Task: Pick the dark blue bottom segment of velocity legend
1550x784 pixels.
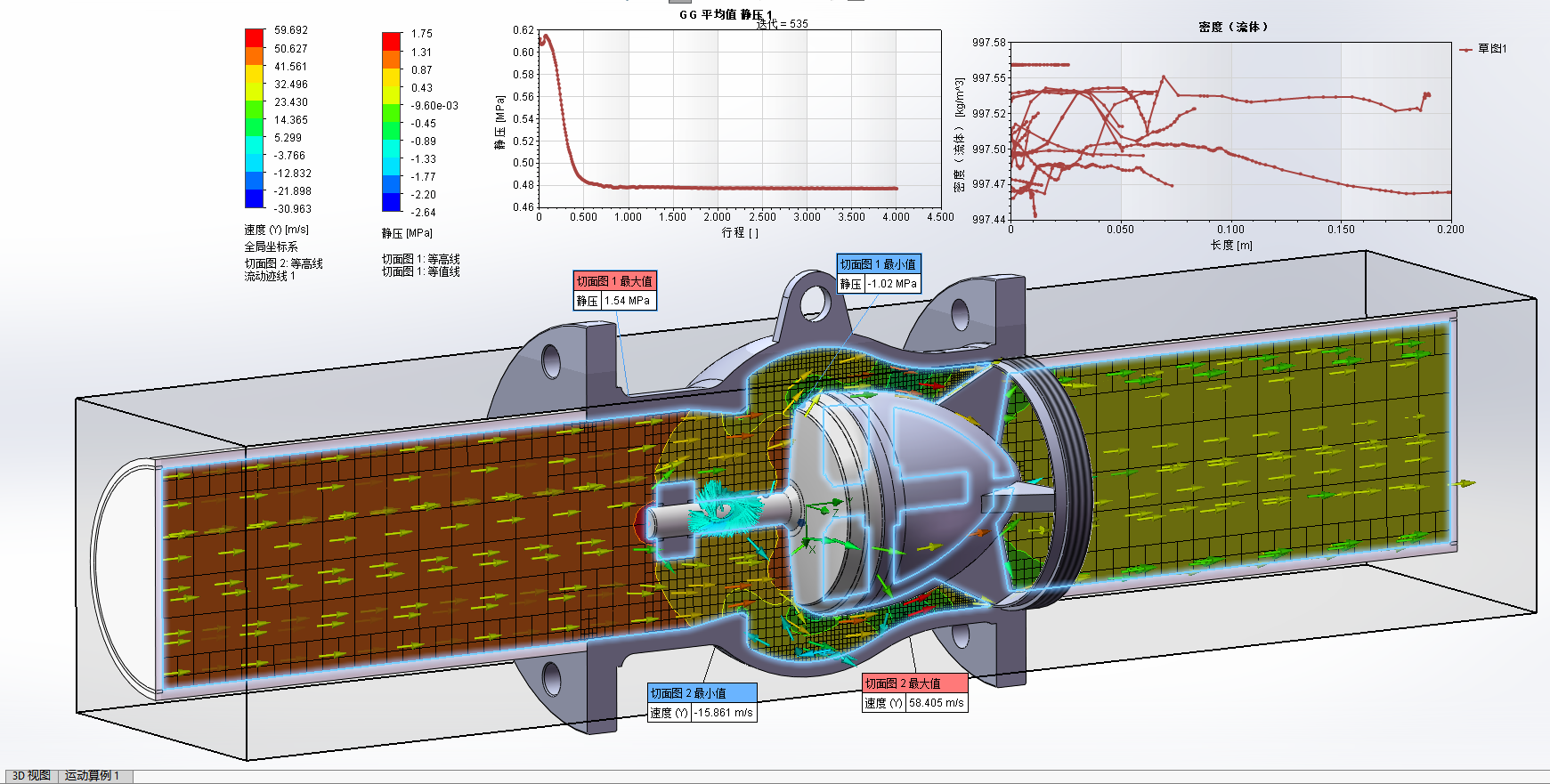Action: 255,198
